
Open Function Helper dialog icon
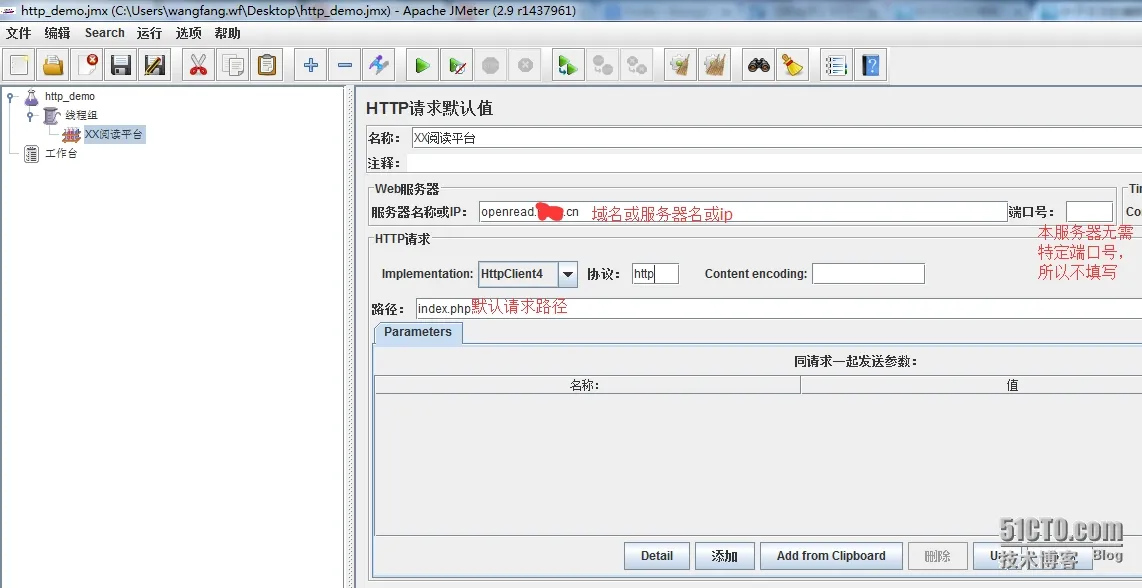(x=836, y=66)
